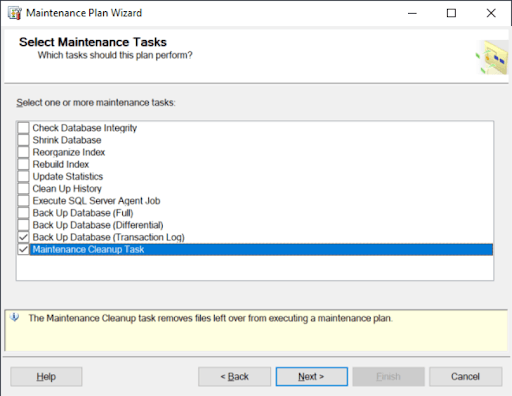Minimize the Maintenance Plan Wizard window
This screenshot has height=396, width=512.
click(x=412, y=13)
